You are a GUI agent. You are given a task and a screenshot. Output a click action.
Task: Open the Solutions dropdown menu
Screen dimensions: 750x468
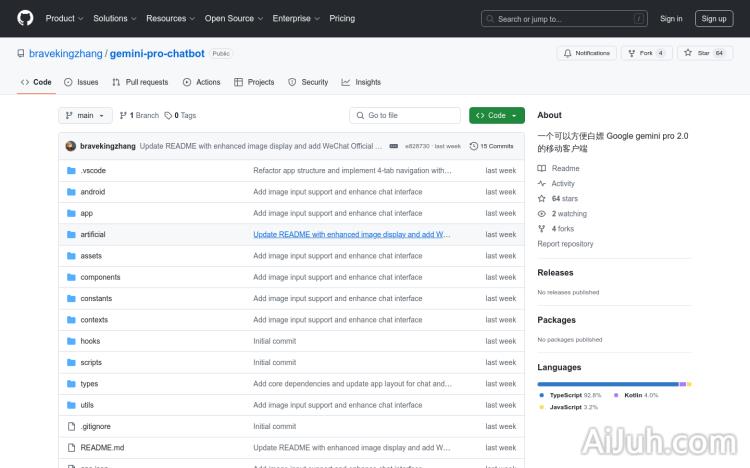pos(115,18)
